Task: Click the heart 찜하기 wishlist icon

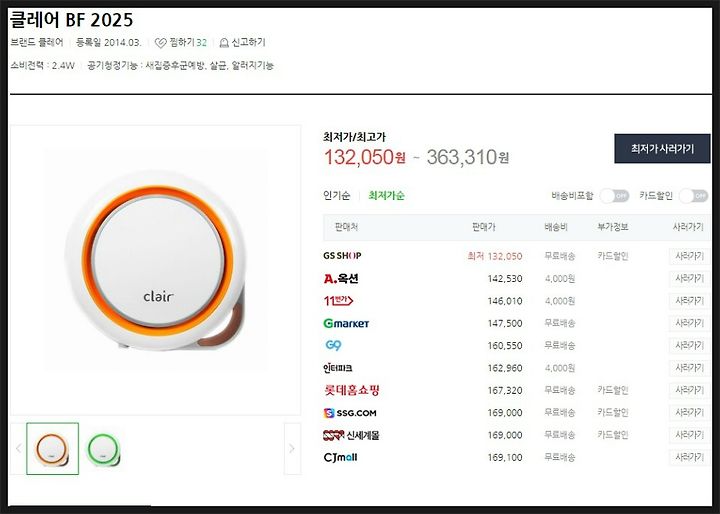Action: click(x=160, y=43)
